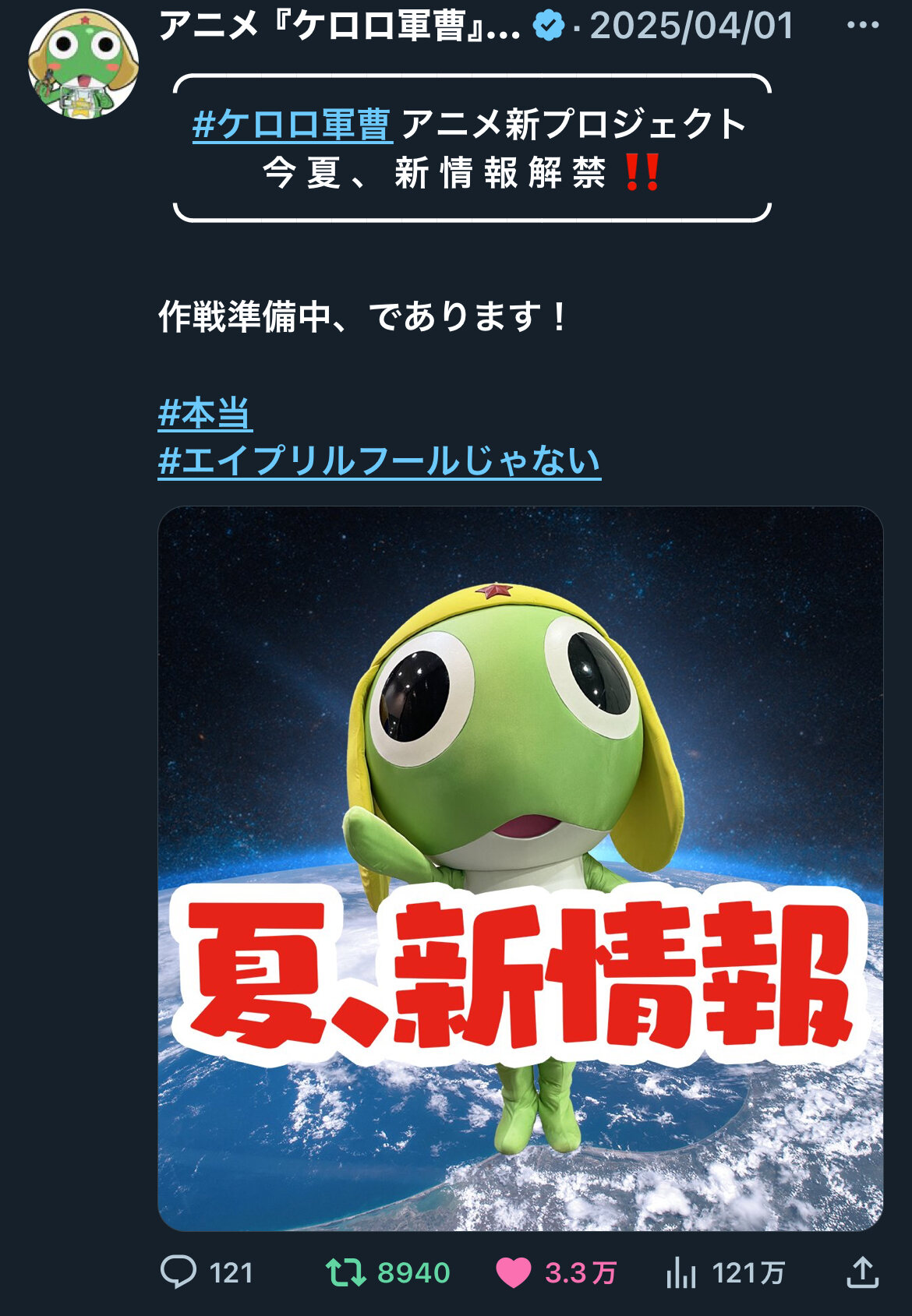Tap the share upload arrow icon
The width and height of the screenshot is (912, 1316).
pos(862,1272)
